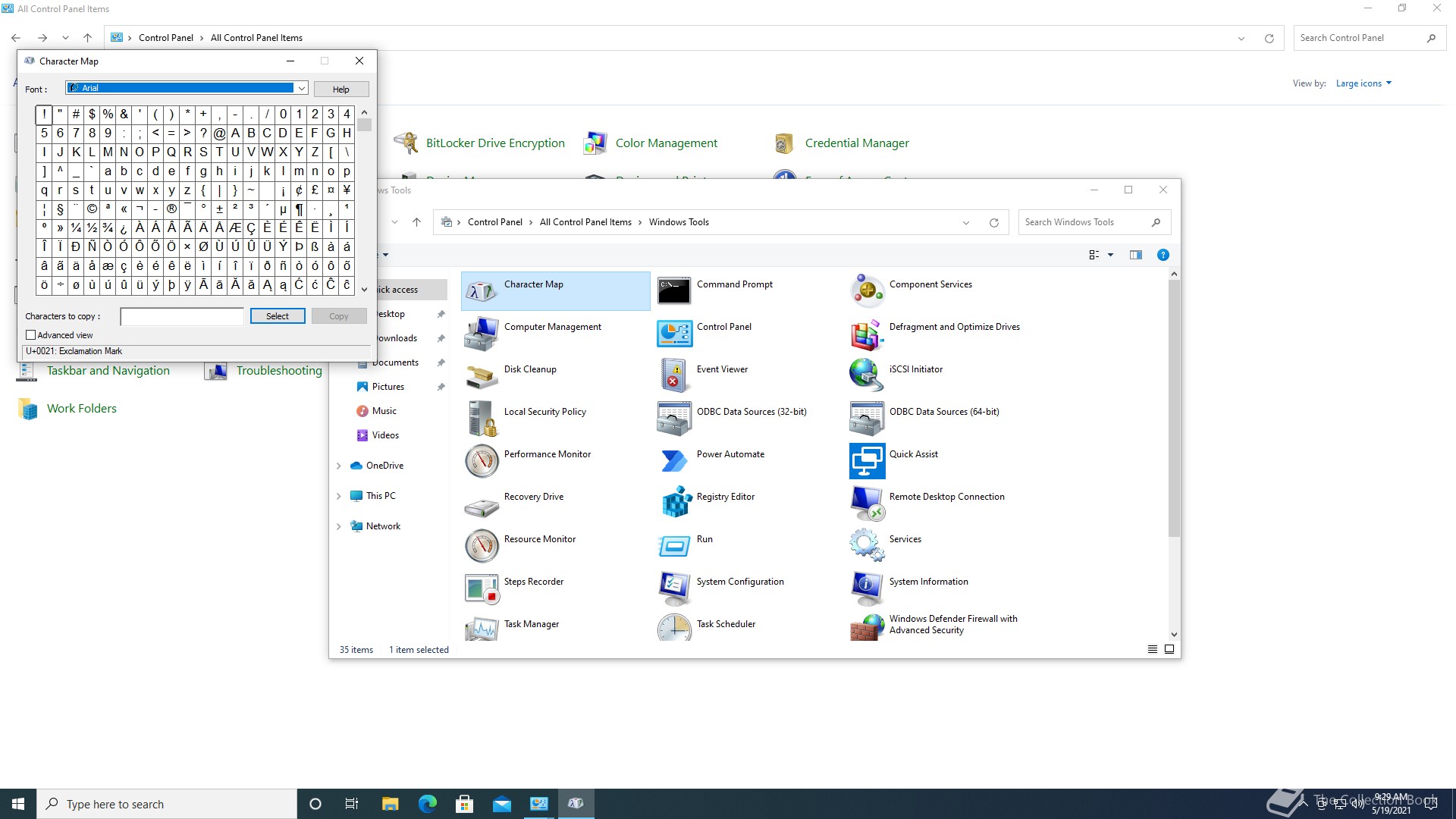Screen dimensions: 1456x819
Task: Open Disk Cleanup icon
Action: click(482, 376)
